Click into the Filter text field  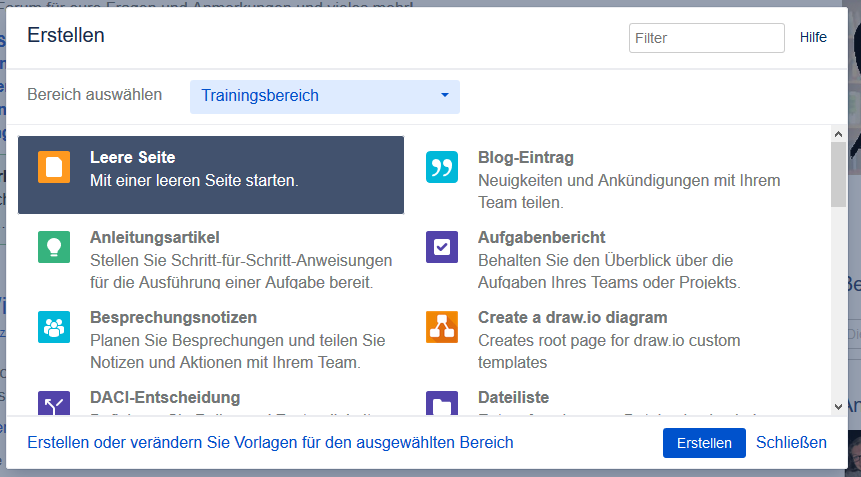tap(707, 38)
